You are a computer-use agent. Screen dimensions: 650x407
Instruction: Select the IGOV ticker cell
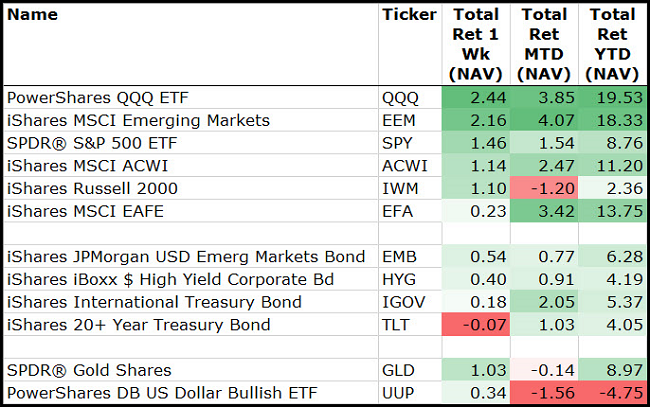pos(401,302)
